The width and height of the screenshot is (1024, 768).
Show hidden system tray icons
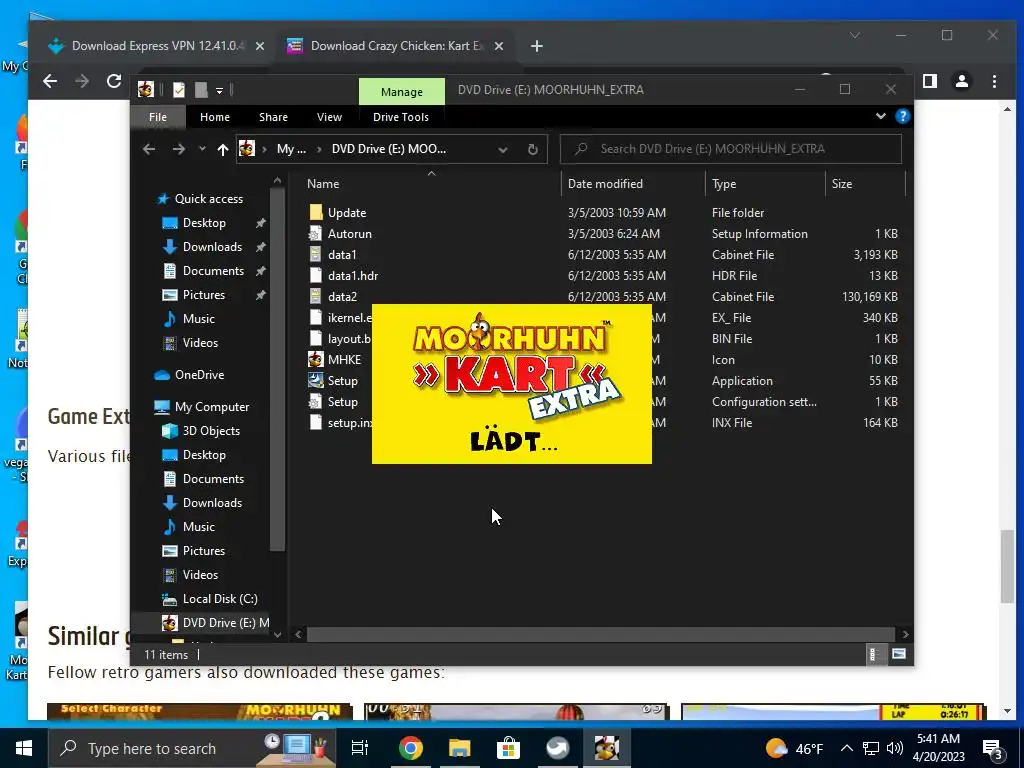[x=846, y=748]
